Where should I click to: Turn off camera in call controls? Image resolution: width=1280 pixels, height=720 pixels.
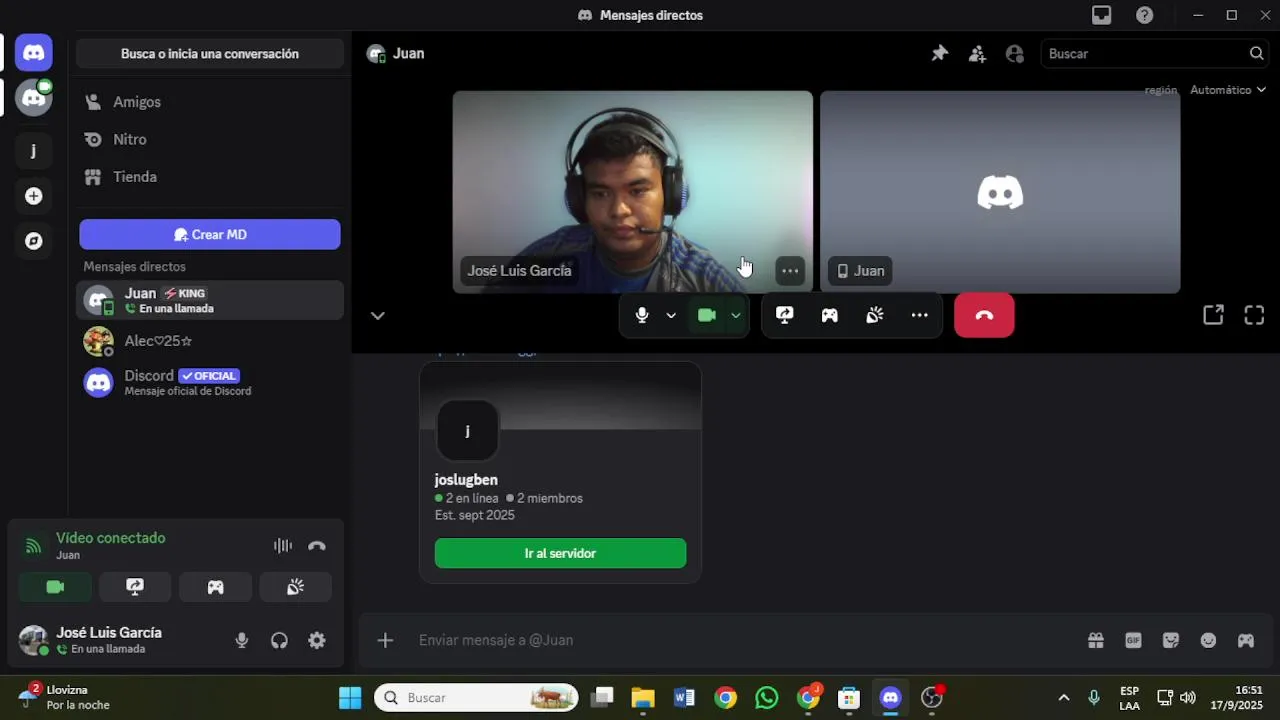[707, 315]
